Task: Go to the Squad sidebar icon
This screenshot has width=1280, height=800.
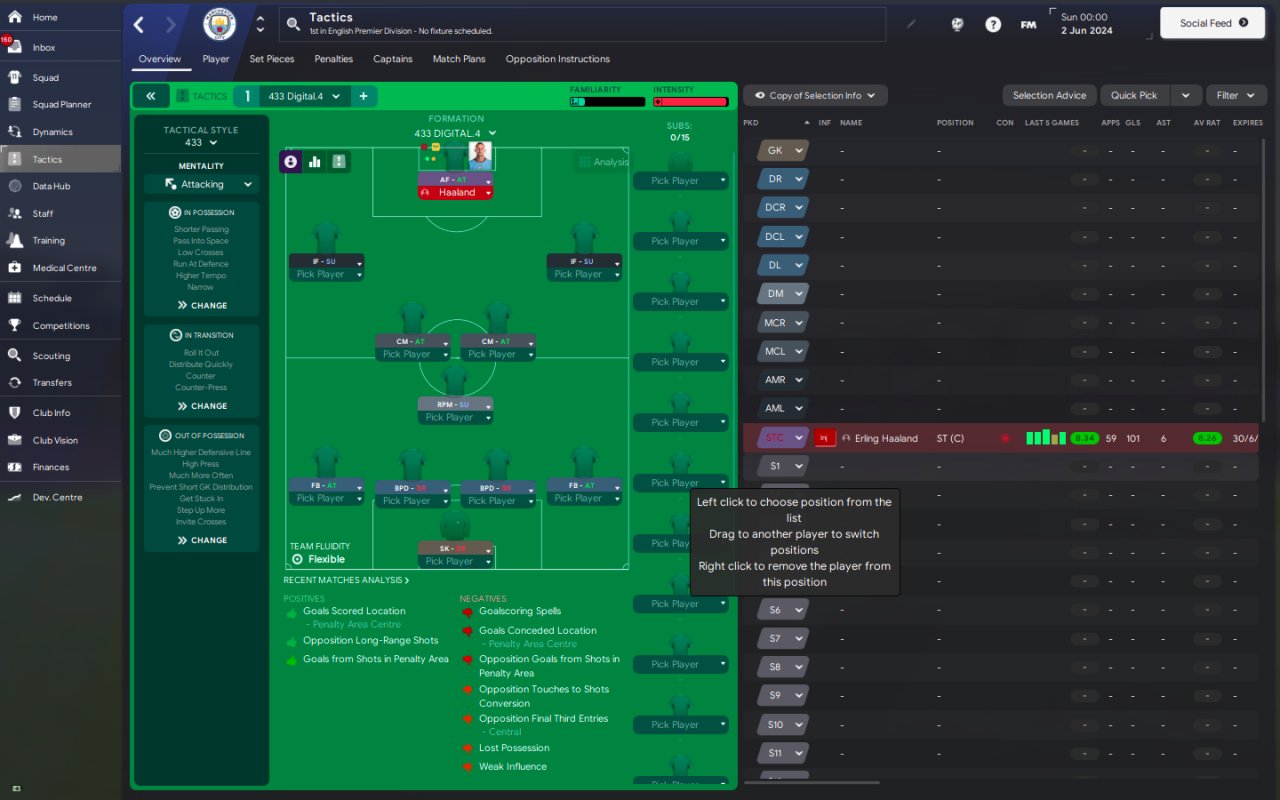Action: [15, 77]
